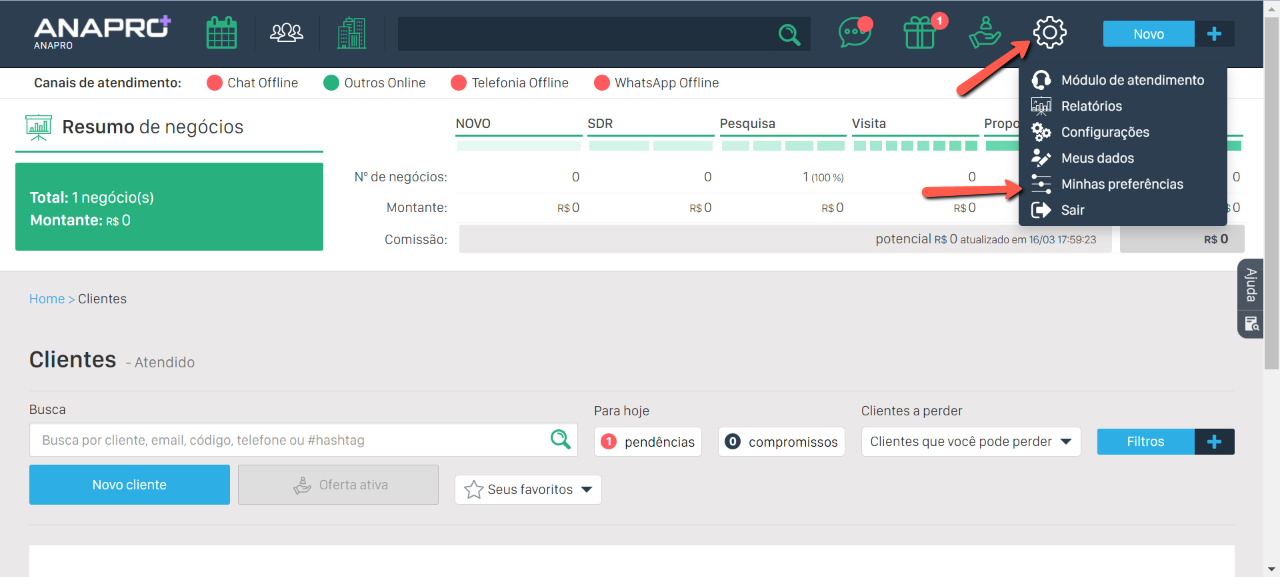Viewport: 1280px width, 577px height.
Task: Click the gift box icon with badge
Action: coord(919,33)
